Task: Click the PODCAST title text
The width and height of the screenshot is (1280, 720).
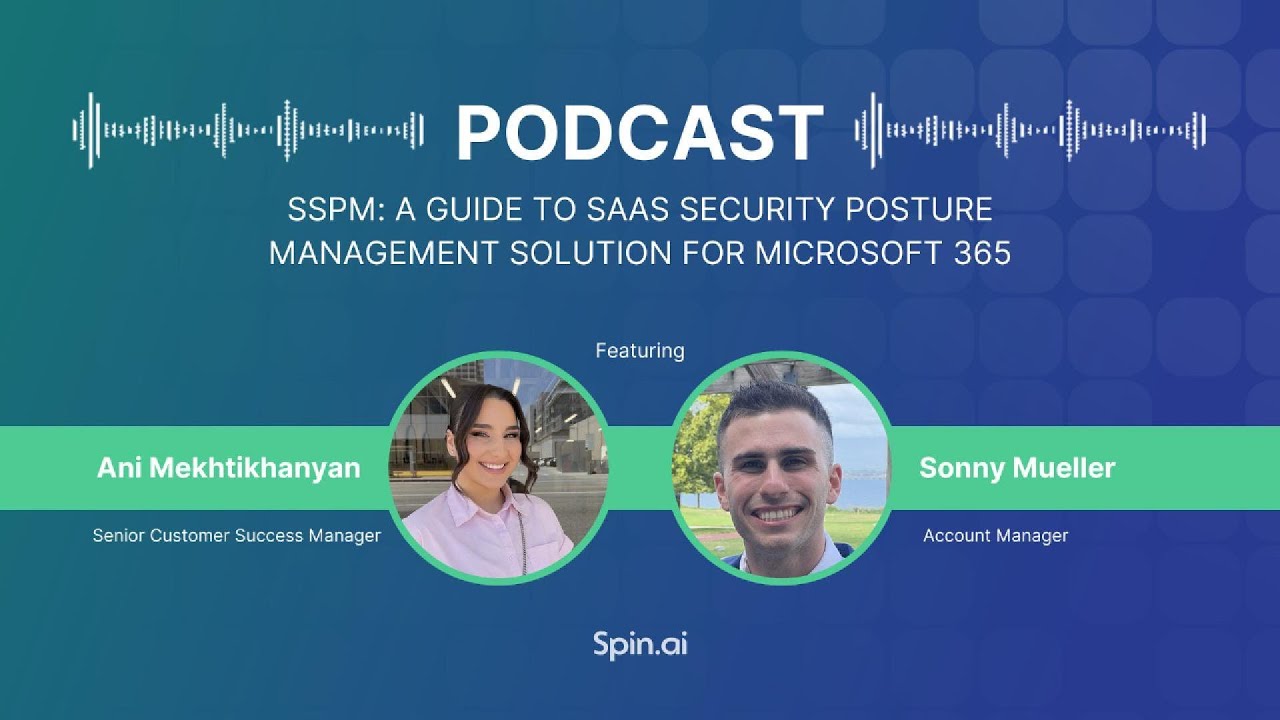Action: pyautogui.click(x=640, y=133)
